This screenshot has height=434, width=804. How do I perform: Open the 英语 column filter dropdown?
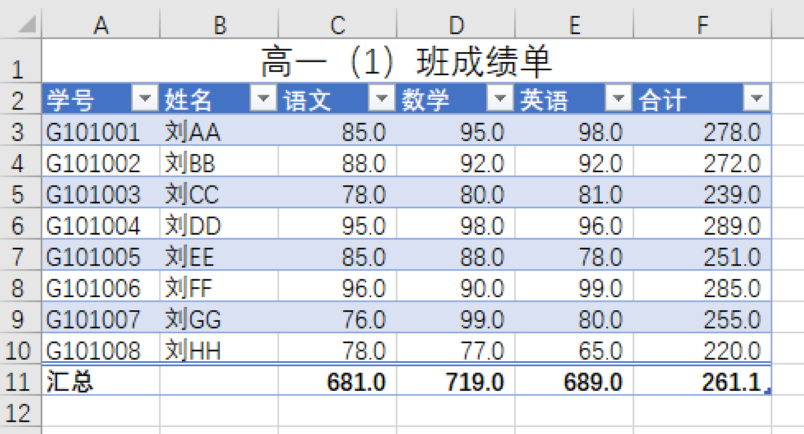[x=618, y=97]
